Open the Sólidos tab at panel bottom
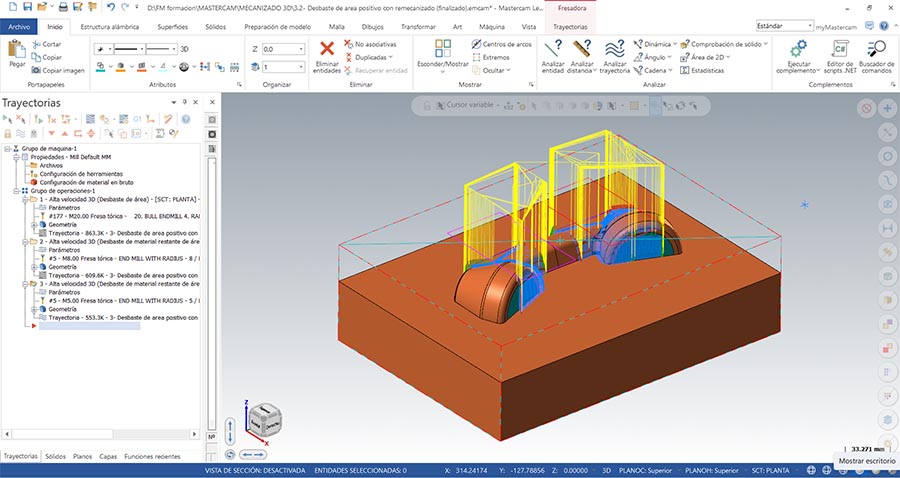The height and width of the screenshot is (478, 900). (55, 456)
